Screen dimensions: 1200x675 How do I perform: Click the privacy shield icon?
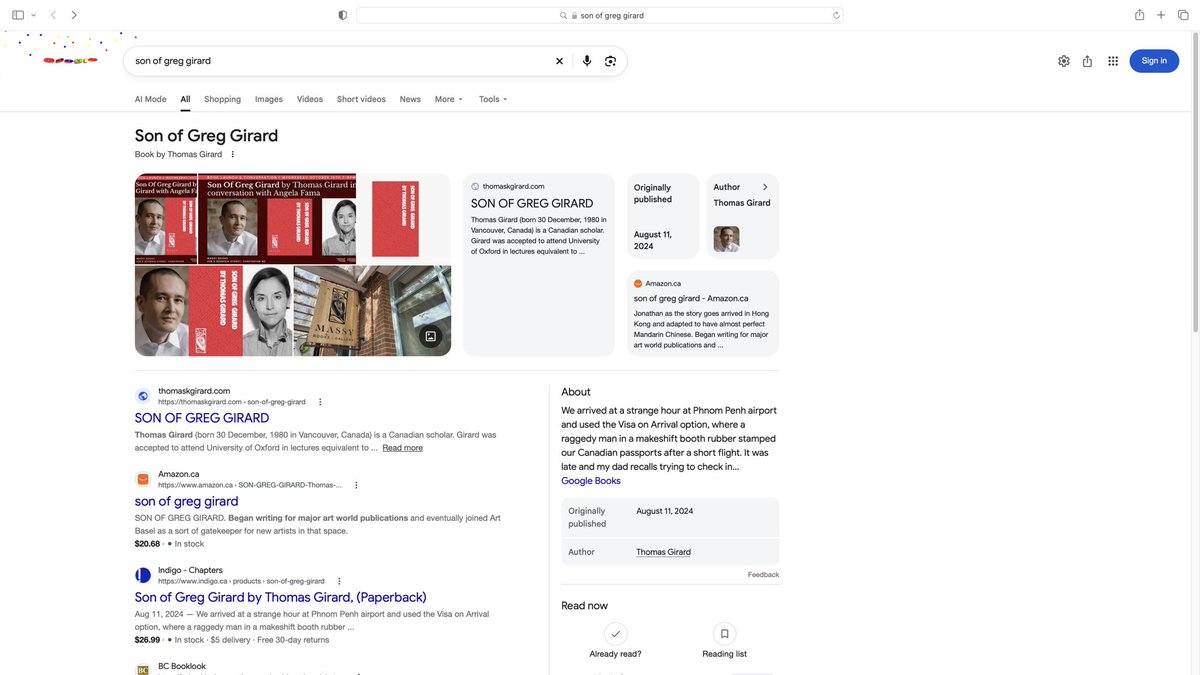click(343, 15)
